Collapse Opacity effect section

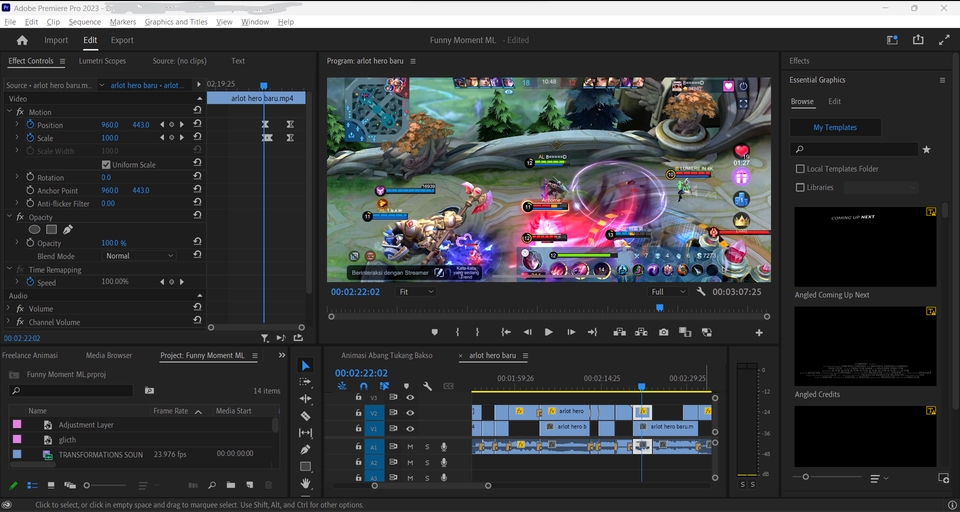click(9, 217)
